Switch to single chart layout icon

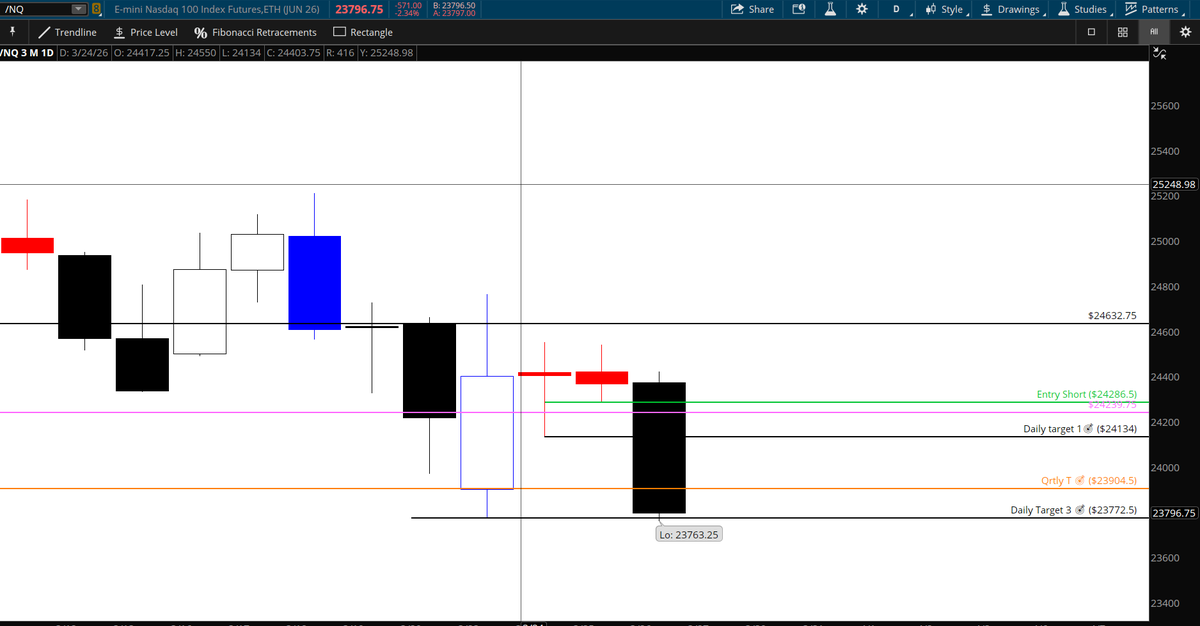point(1093,32)
